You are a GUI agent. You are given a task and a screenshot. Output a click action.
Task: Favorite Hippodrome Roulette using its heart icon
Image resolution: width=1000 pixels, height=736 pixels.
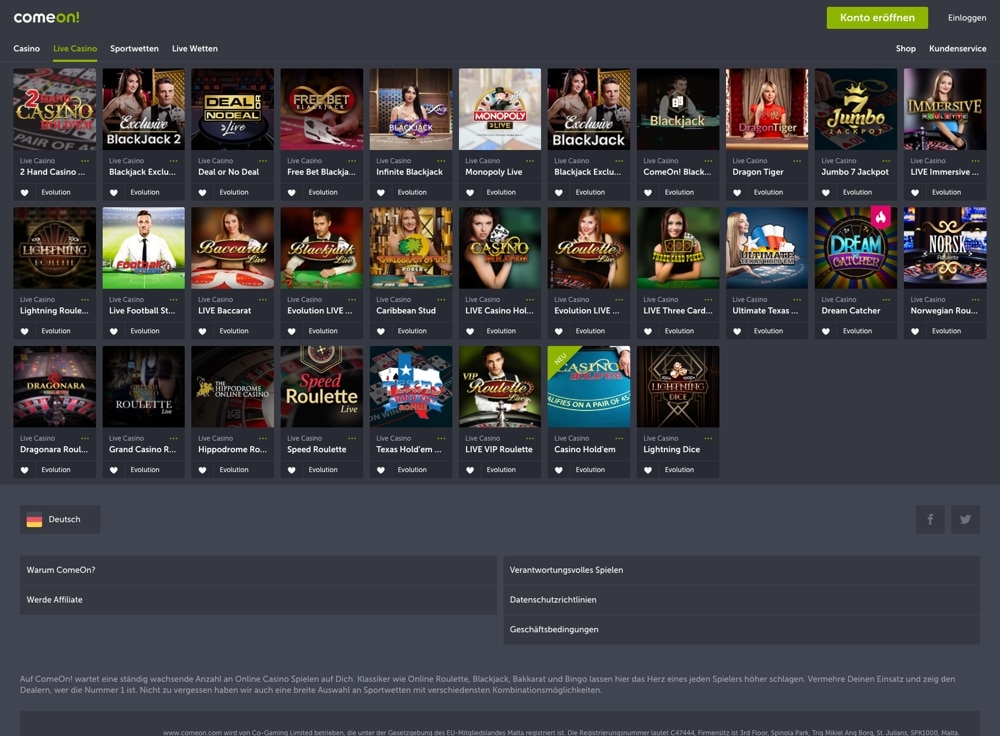202,470
